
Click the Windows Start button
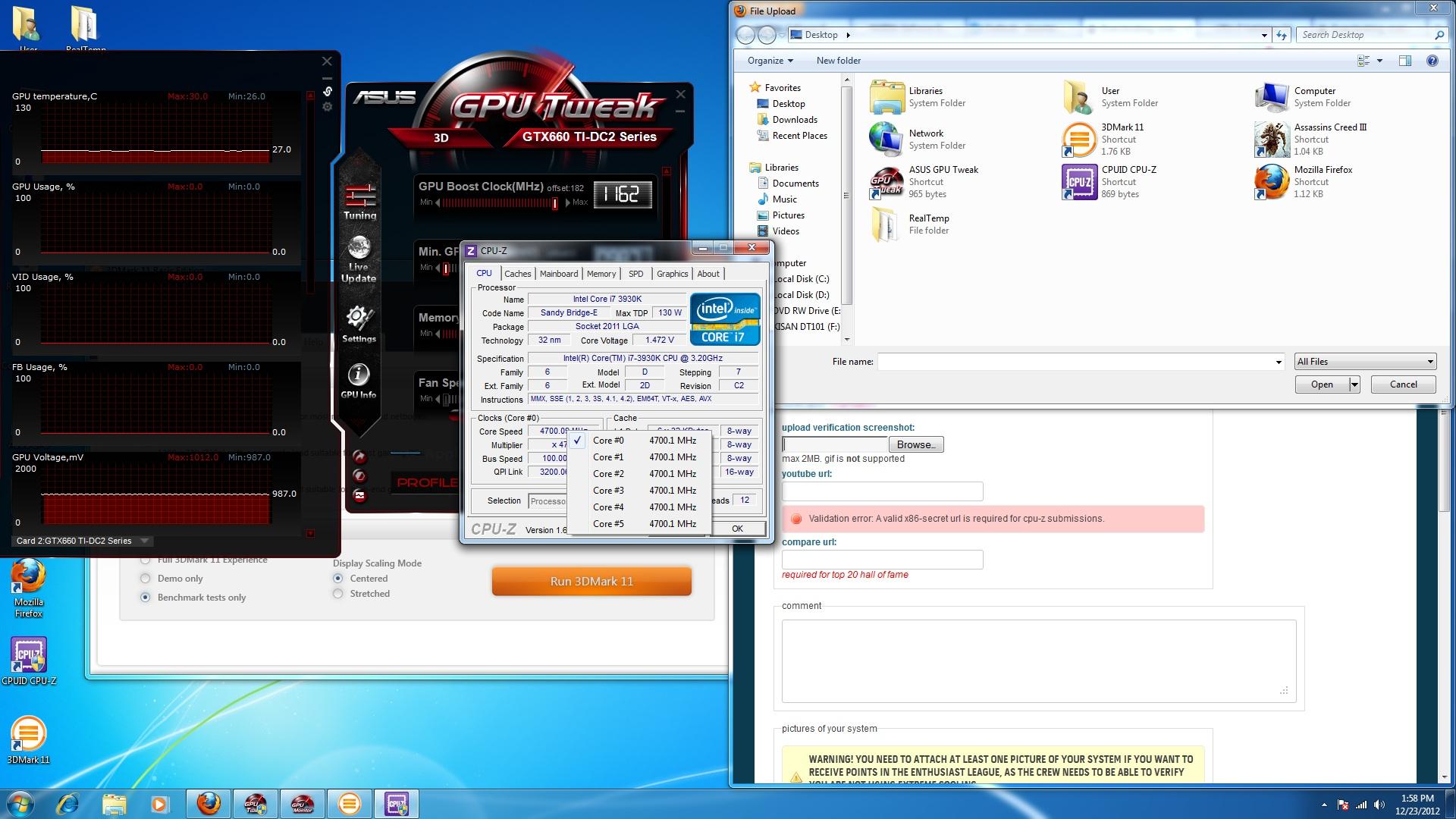pyautogui.click(x=20, y=804)
